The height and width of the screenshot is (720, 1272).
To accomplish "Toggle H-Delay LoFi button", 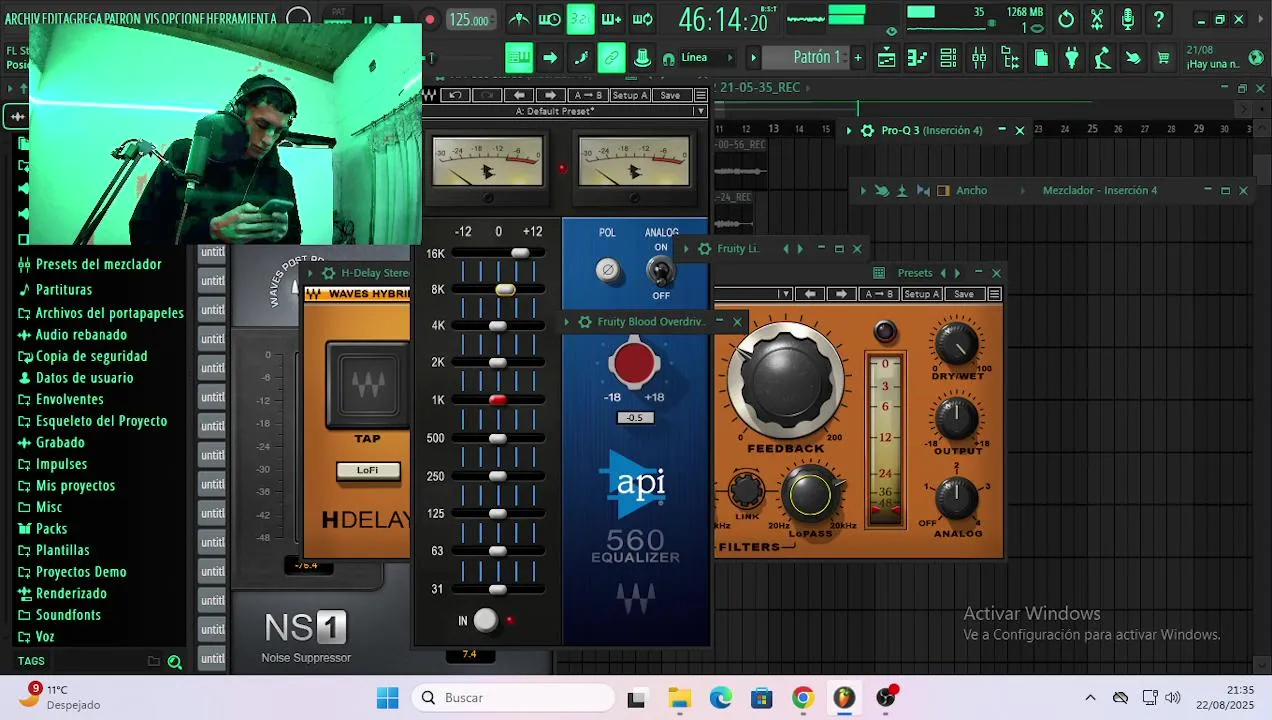I will (x=368, y=470).
